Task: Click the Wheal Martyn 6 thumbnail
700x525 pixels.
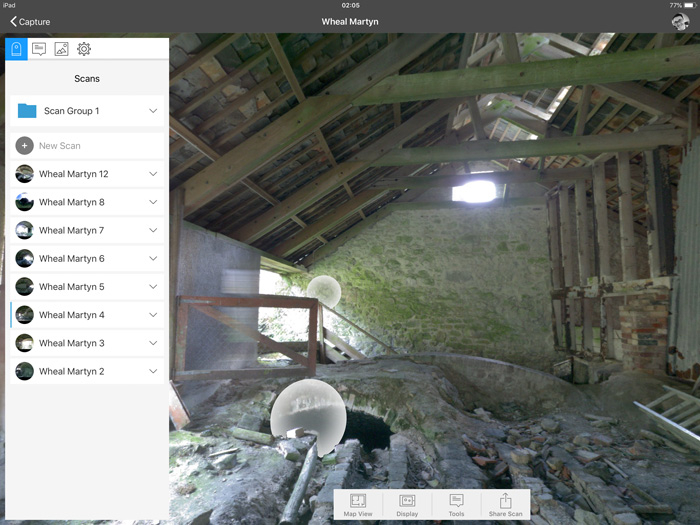Action: [x=25, y=259]
